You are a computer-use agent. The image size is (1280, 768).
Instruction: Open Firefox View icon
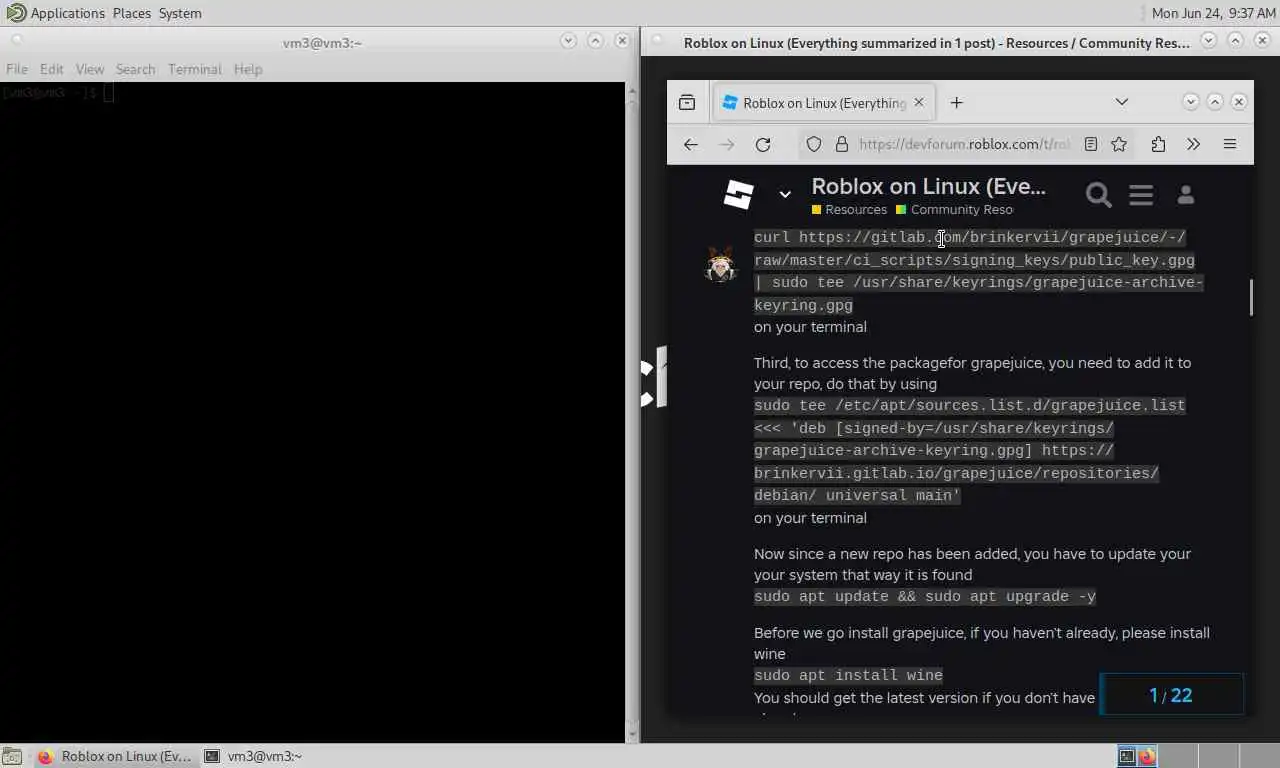point(687,102)
